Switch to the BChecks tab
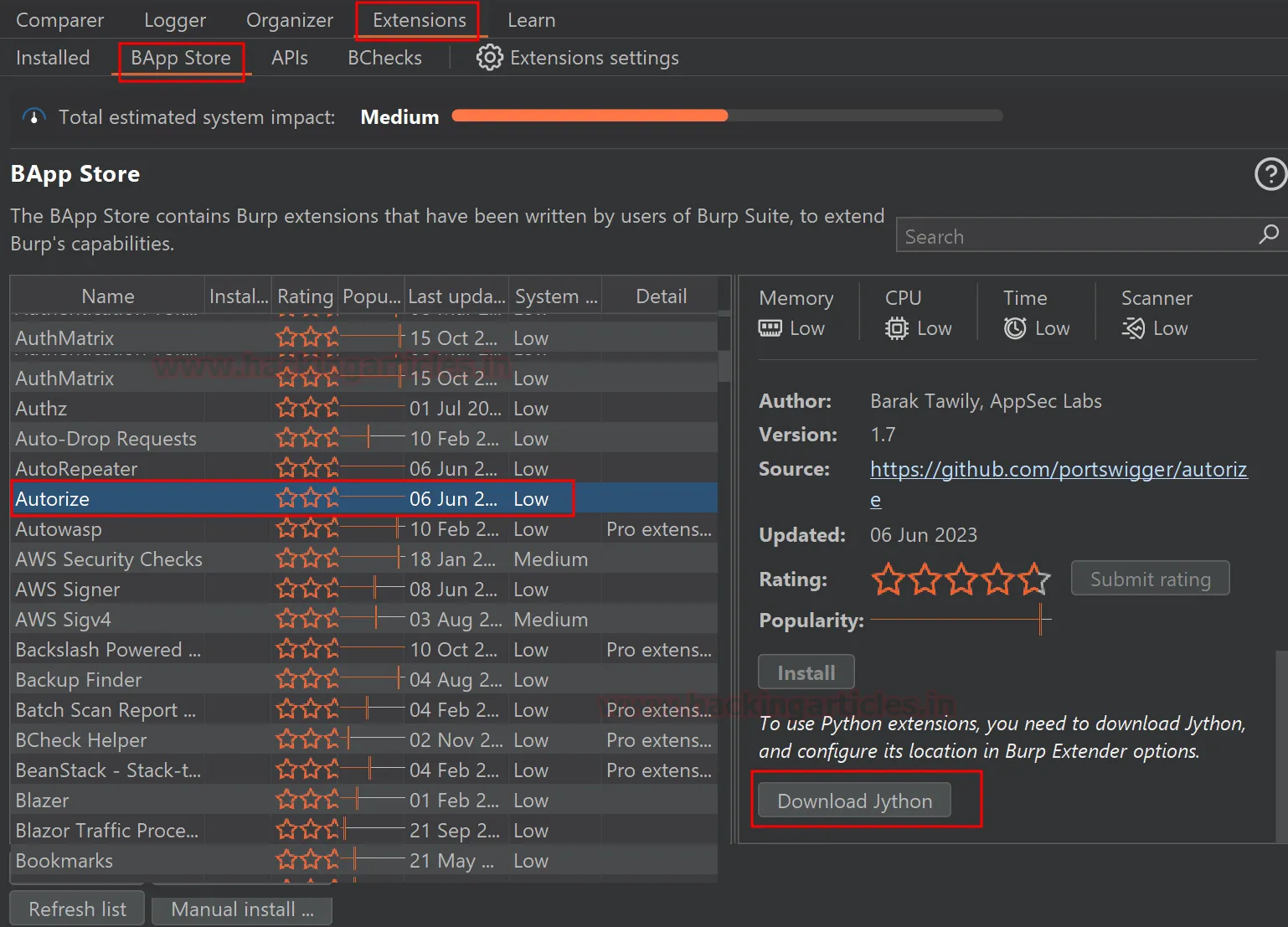 [x=384, y=58]
